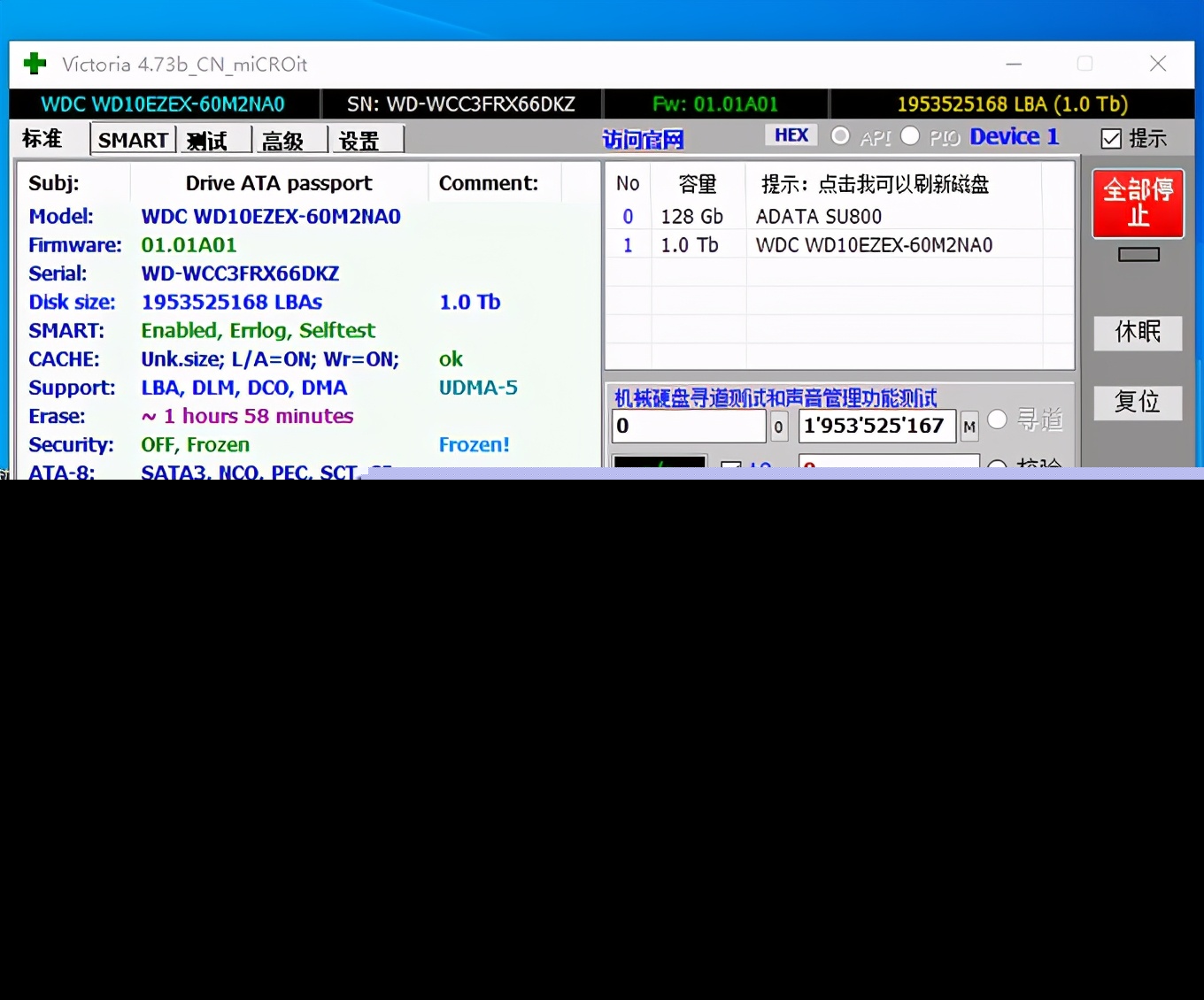Click the CACHE value Unk.size; L/A=ON; Wr=ON;

[270, 359]
